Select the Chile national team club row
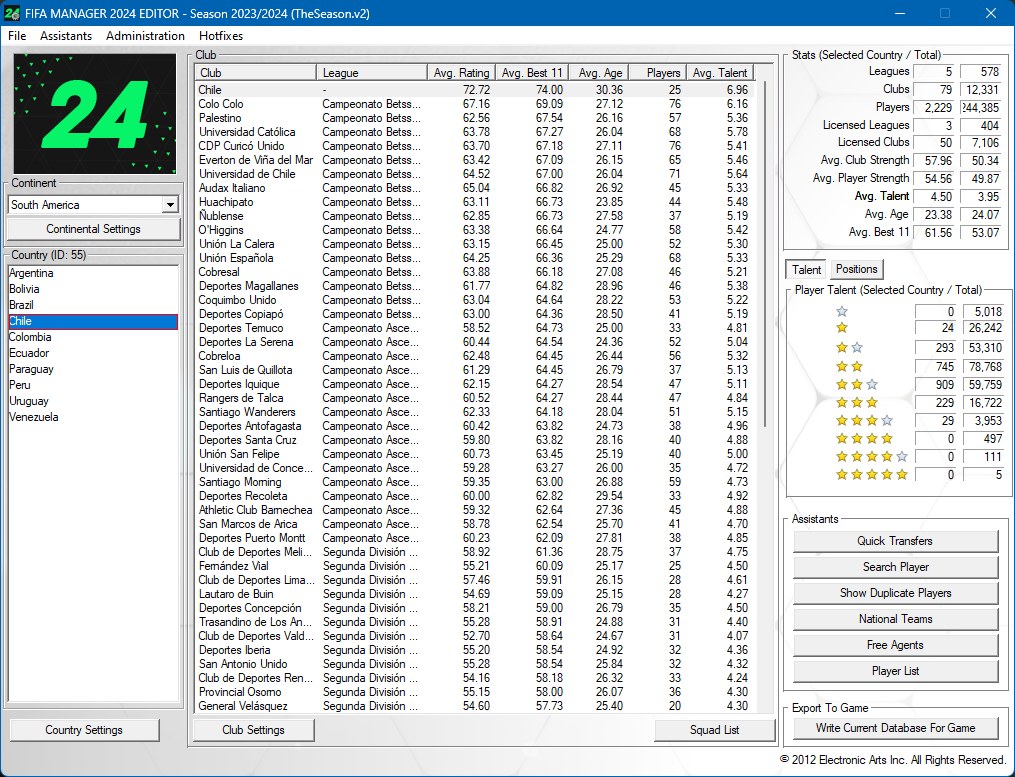Screen dimensions: 1015x777 tap(474, 90)
